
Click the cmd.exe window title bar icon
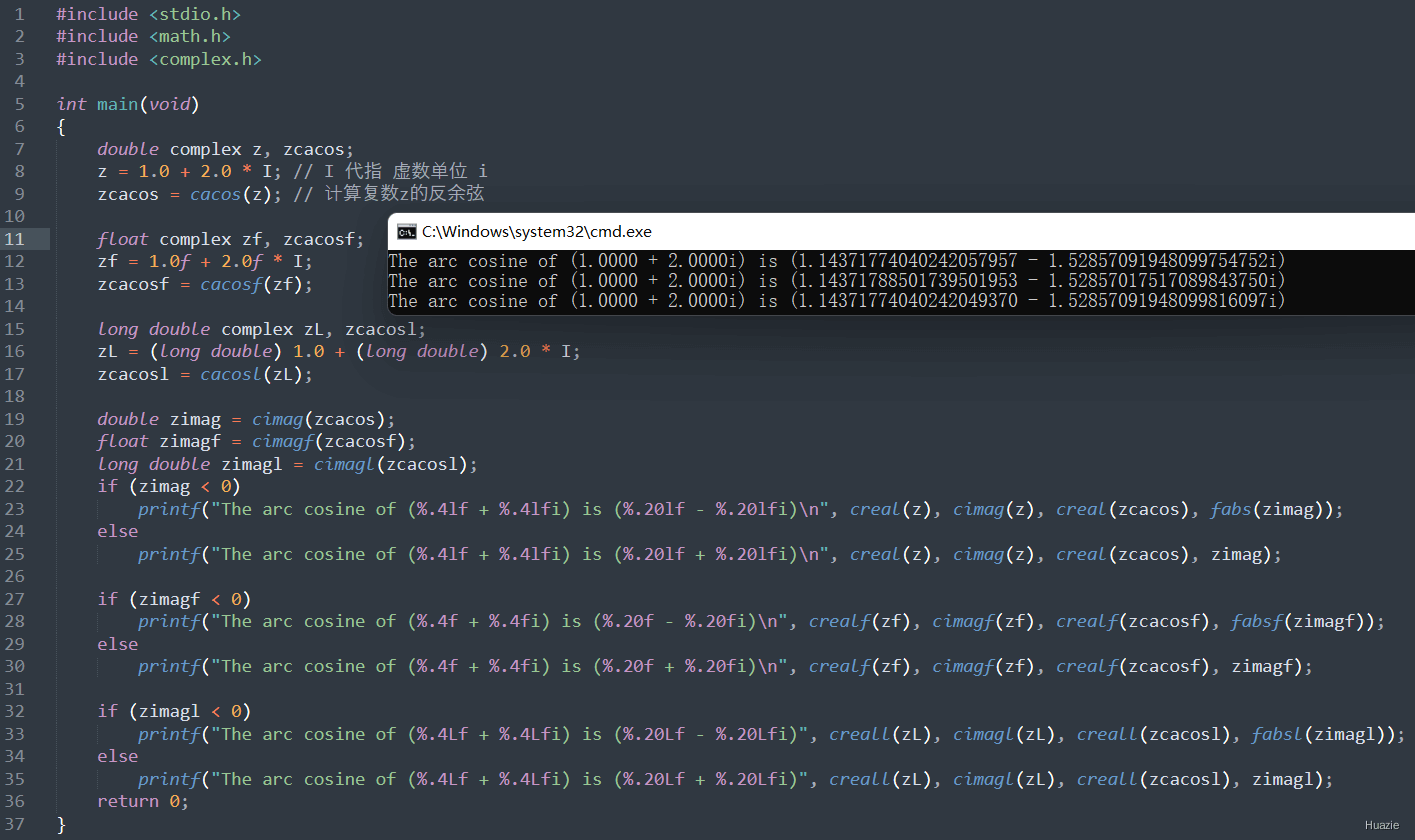(406, 232)
